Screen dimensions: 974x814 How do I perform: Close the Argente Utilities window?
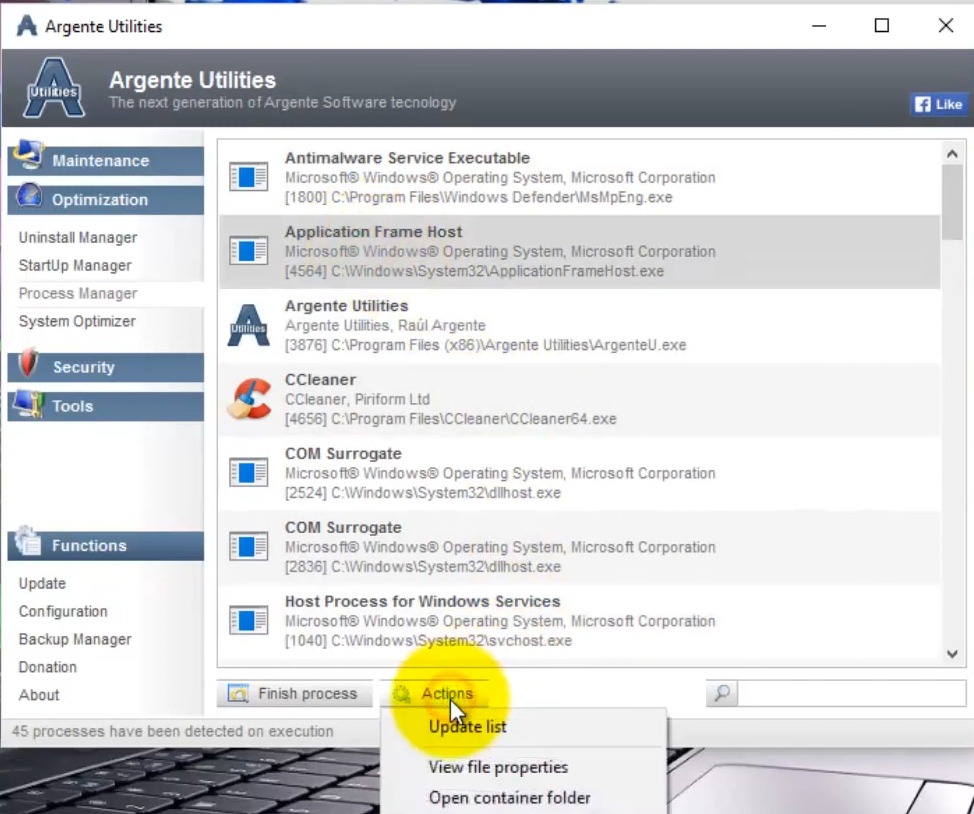(x=945, y=25)
